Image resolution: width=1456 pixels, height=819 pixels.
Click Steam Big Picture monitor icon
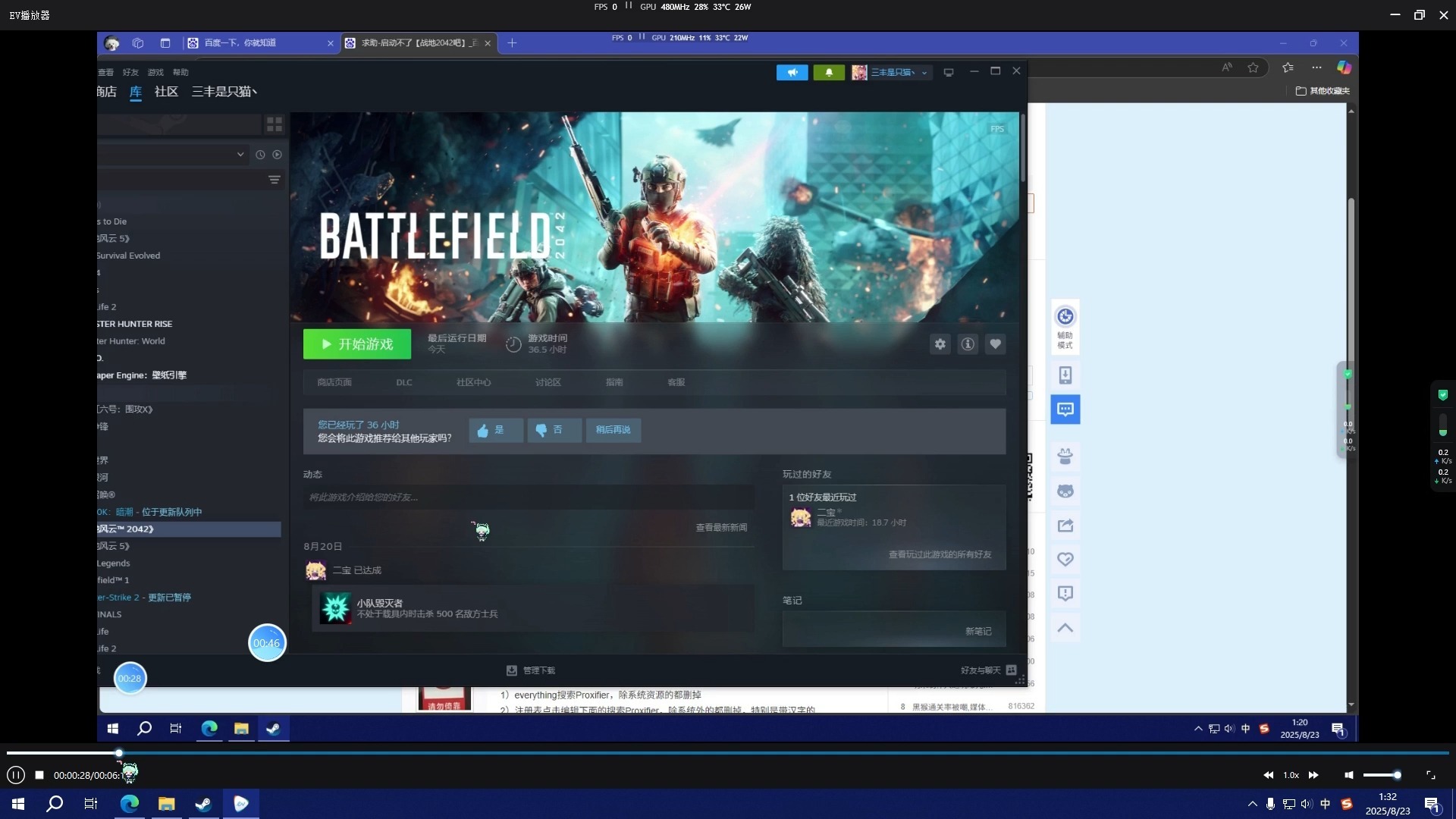(x=948, y=72)
